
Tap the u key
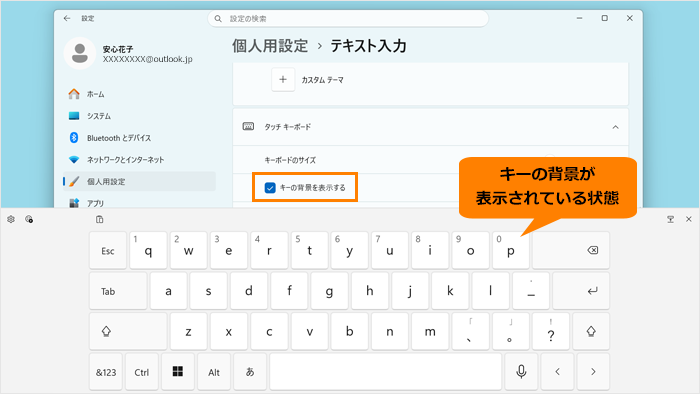pyautogui.click(x=390, y=250)
